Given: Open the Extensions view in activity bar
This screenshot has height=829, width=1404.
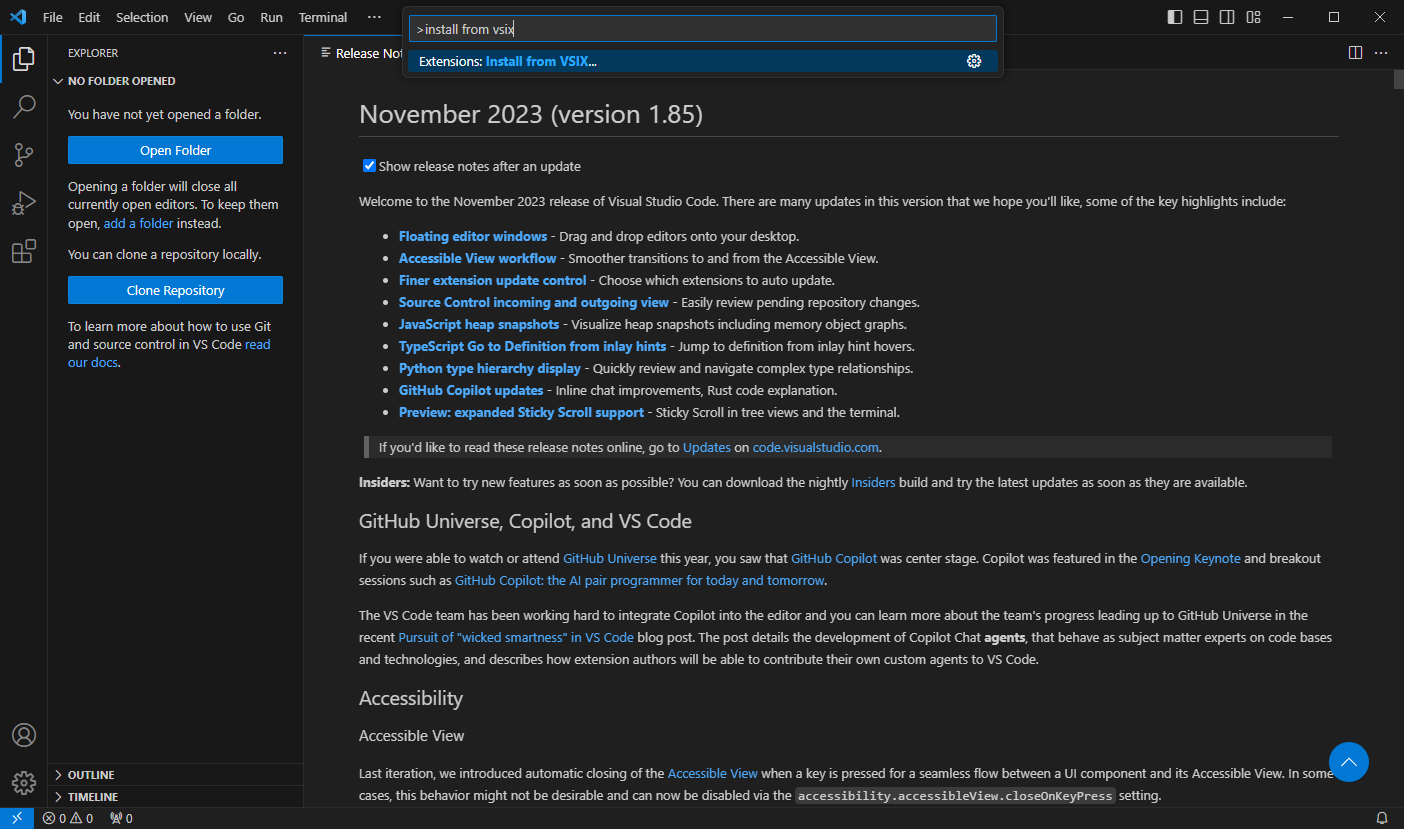Looking at the screenshot, I should tap(24, 251).
